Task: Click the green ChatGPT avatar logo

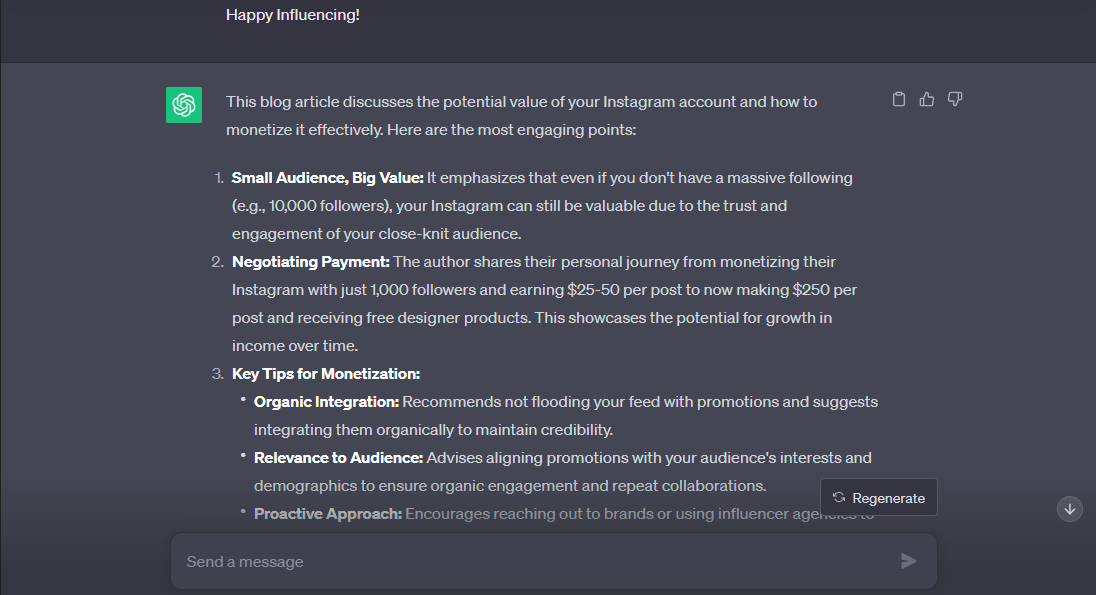Action: coord(184,105)
